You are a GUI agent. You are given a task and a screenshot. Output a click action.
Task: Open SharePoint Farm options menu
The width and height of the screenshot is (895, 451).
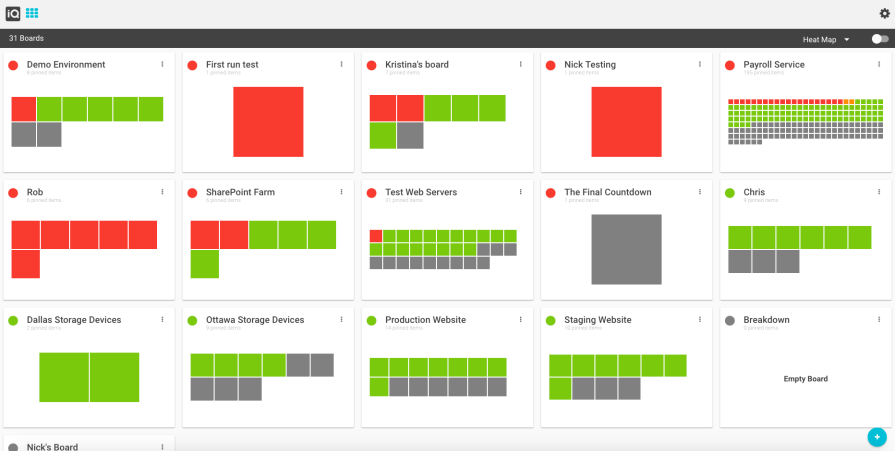pos(341,192)
